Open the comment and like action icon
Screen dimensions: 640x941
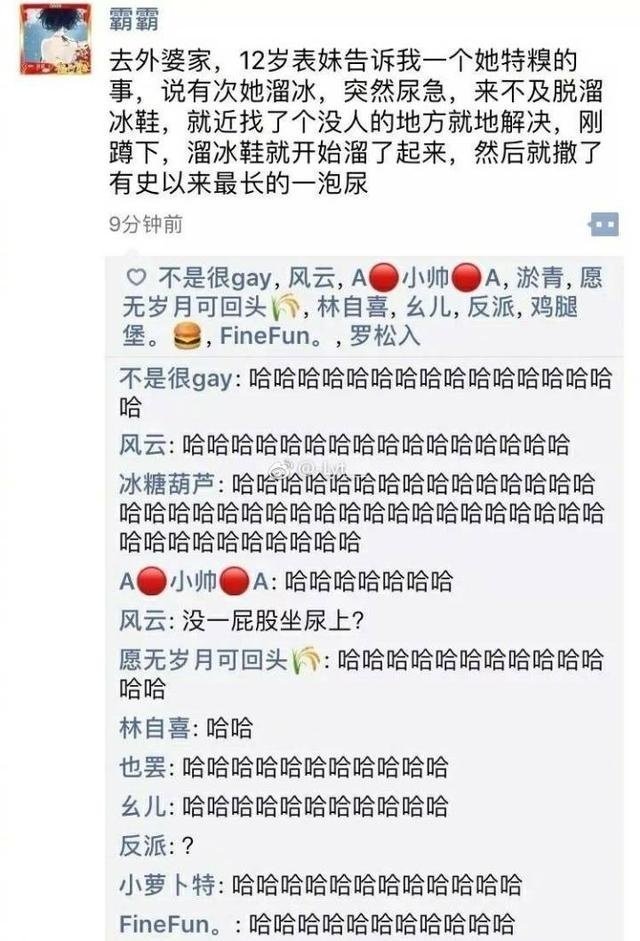pos(605,225)
